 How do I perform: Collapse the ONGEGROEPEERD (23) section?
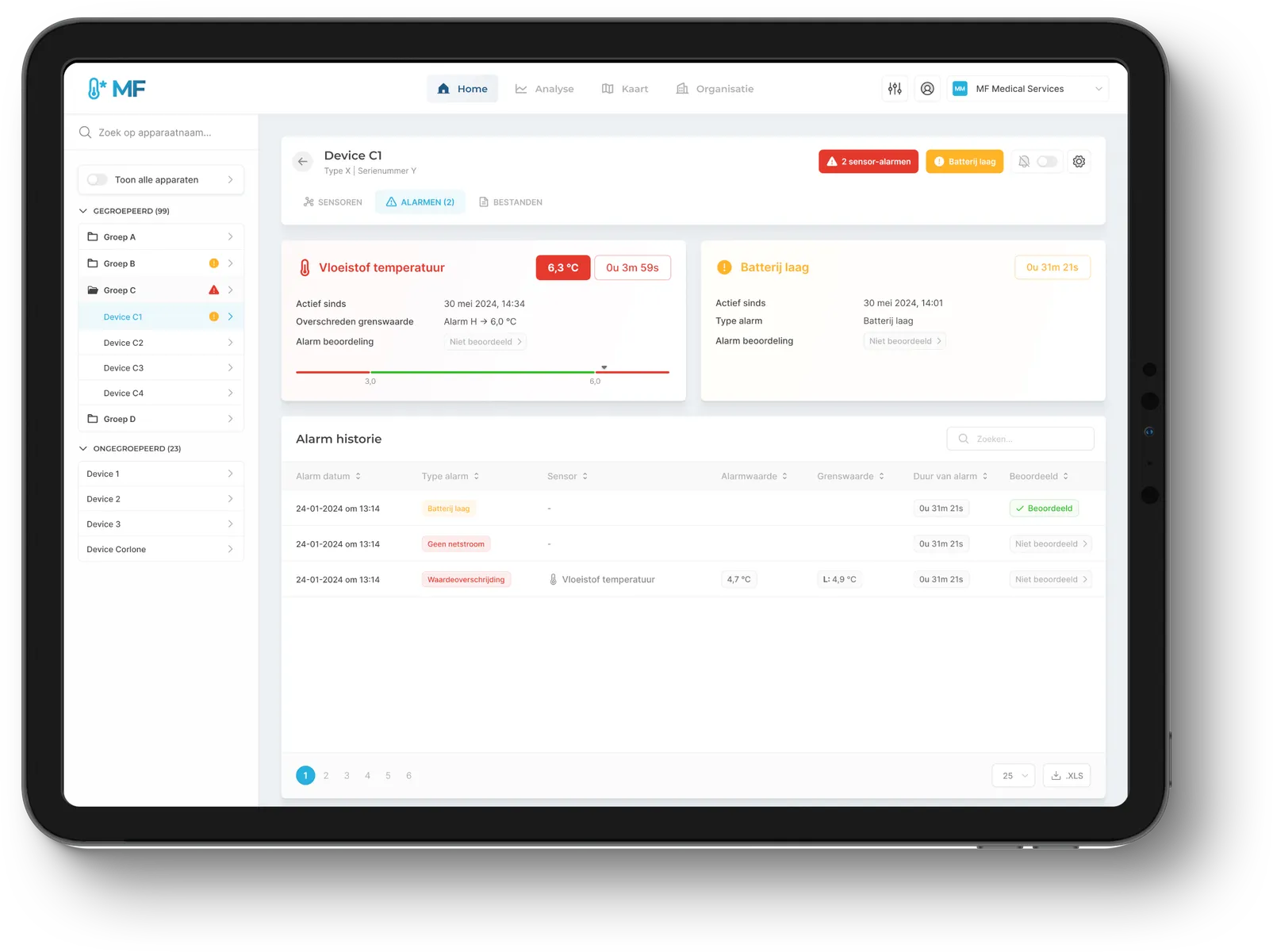83,449
